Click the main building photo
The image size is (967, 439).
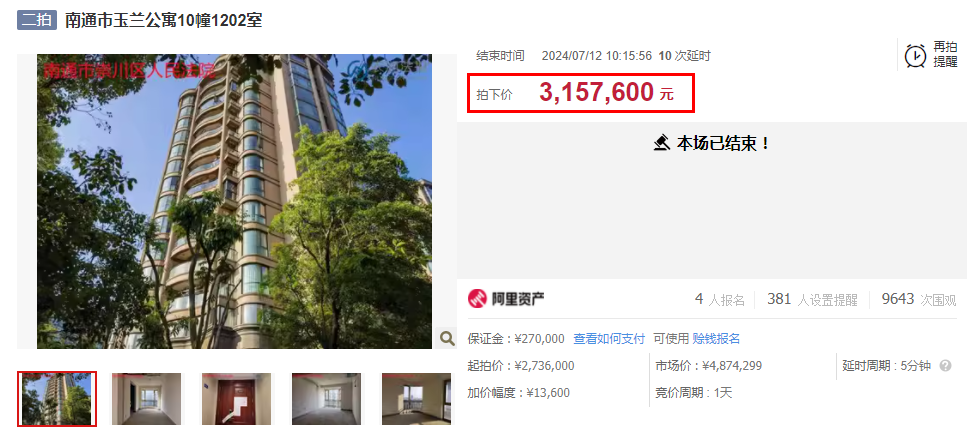[234, 202]
